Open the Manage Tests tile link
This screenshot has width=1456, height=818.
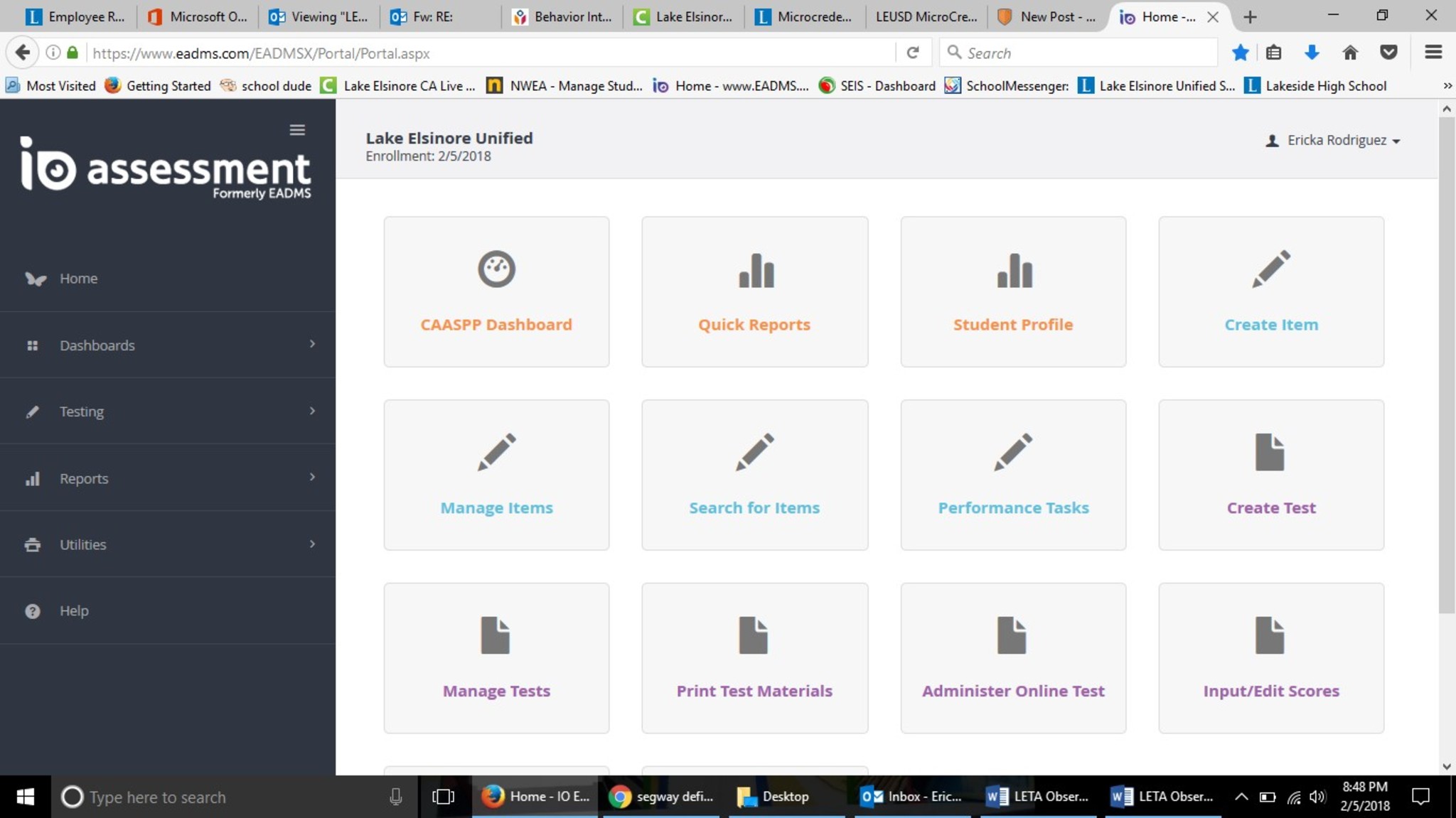[496, 691]
